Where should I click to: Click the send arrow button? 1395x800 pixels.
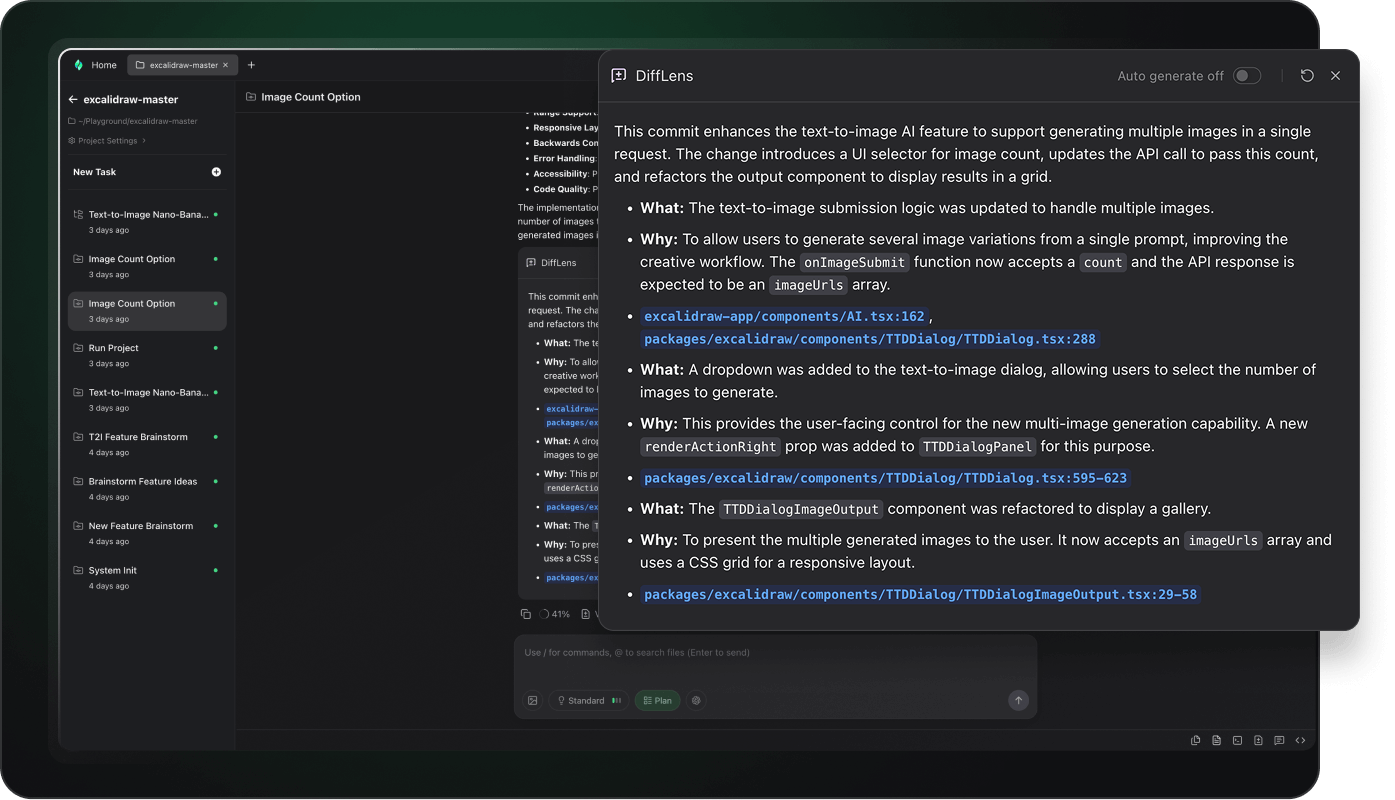point(1018,701)
